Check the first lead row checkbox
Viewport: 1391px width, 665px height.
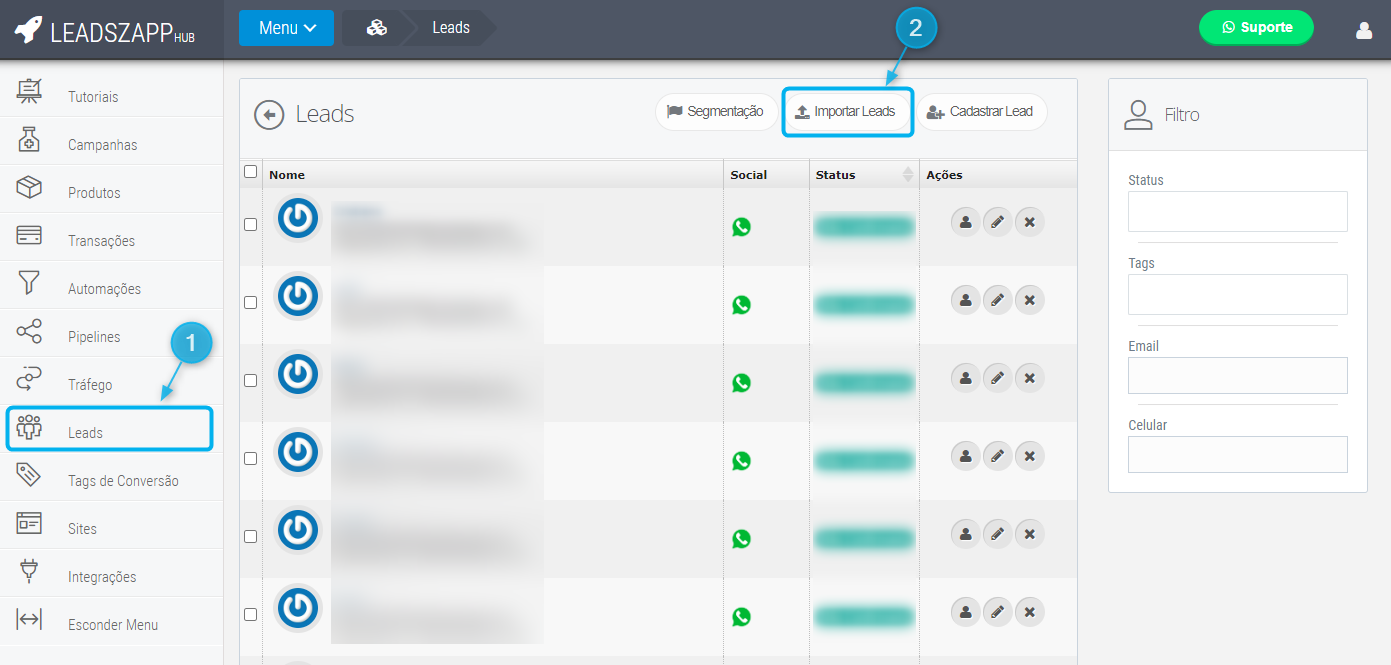pos(251,225)
